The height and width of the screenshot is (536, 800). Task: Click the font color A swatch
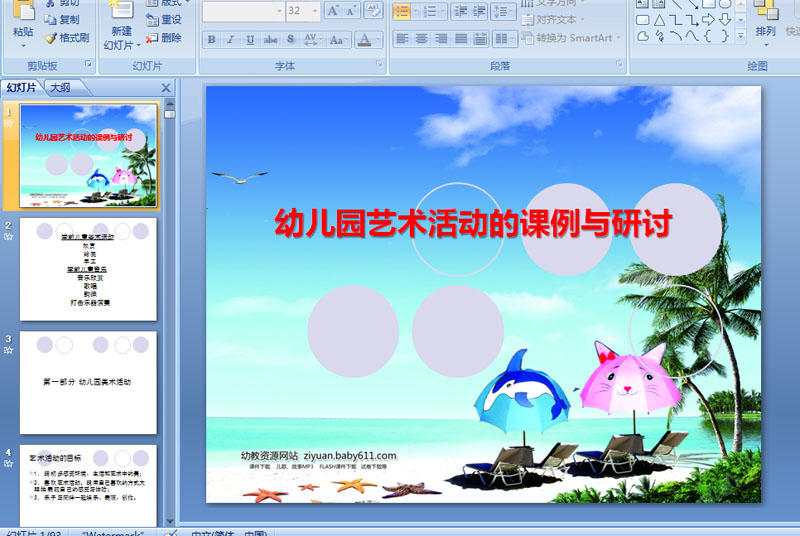[x=364, y=39]
